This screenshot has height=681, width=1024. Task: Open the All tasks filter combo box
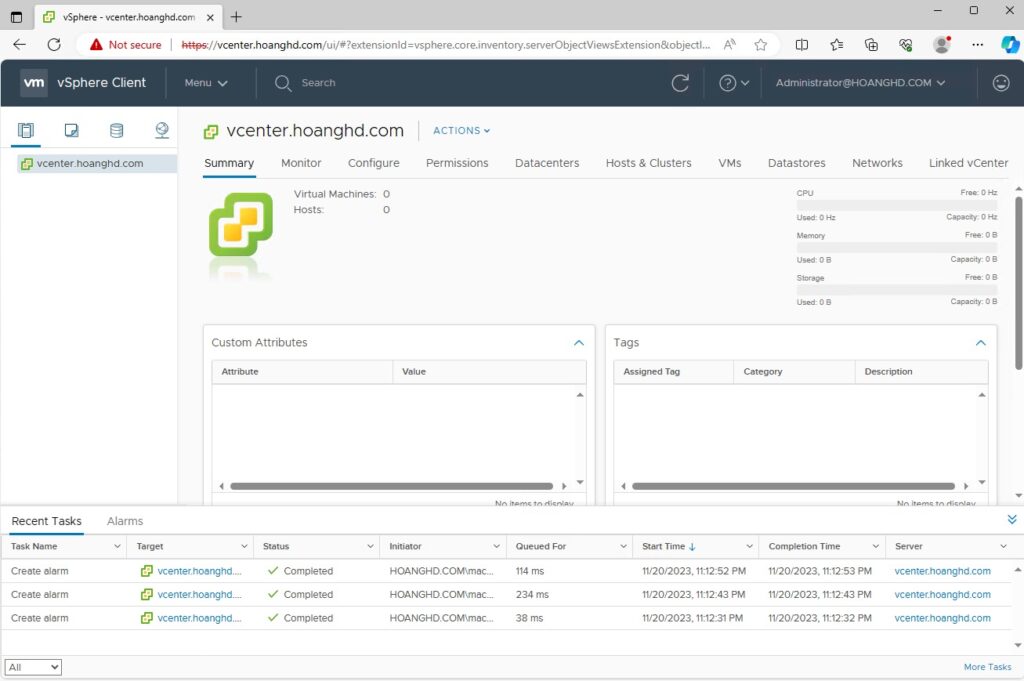point(33,667)
